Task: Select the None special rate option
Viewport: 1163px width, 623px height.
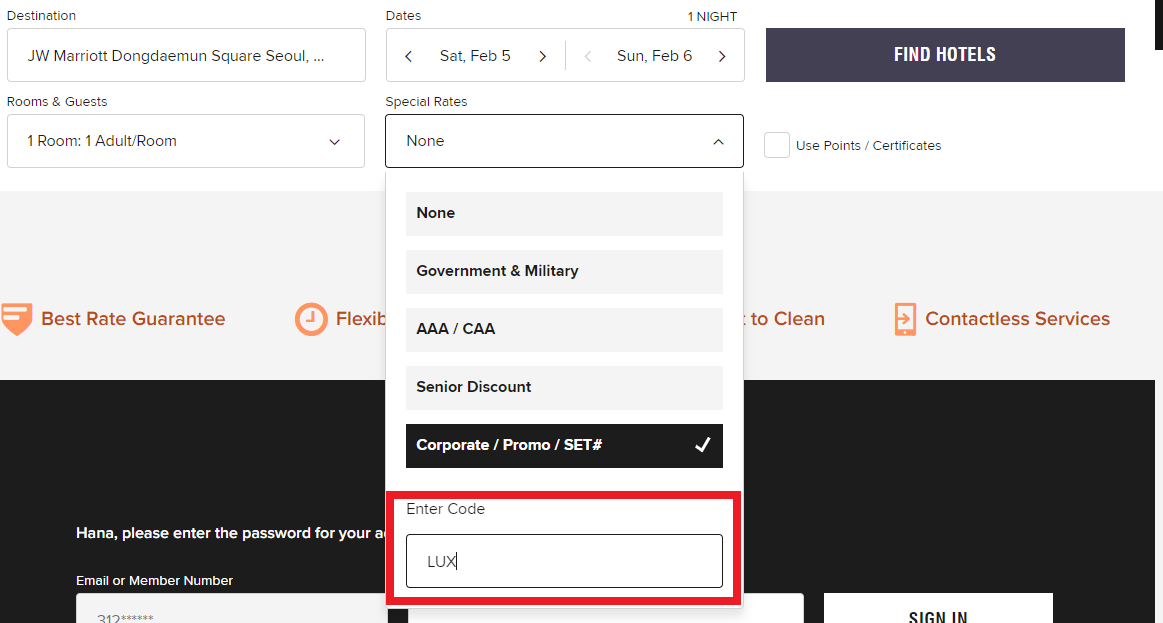Action: tap(564, 214)
